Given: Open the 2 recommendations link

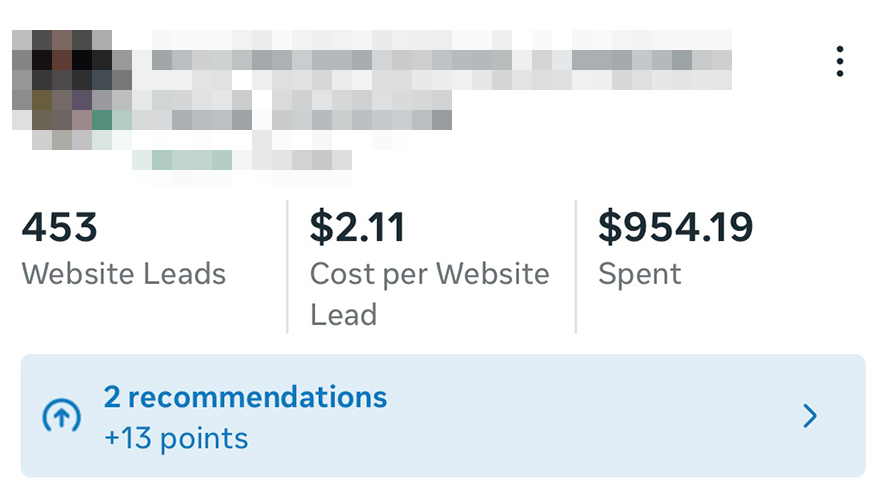Looking at the screenshot, I should (x=245, y=397).
